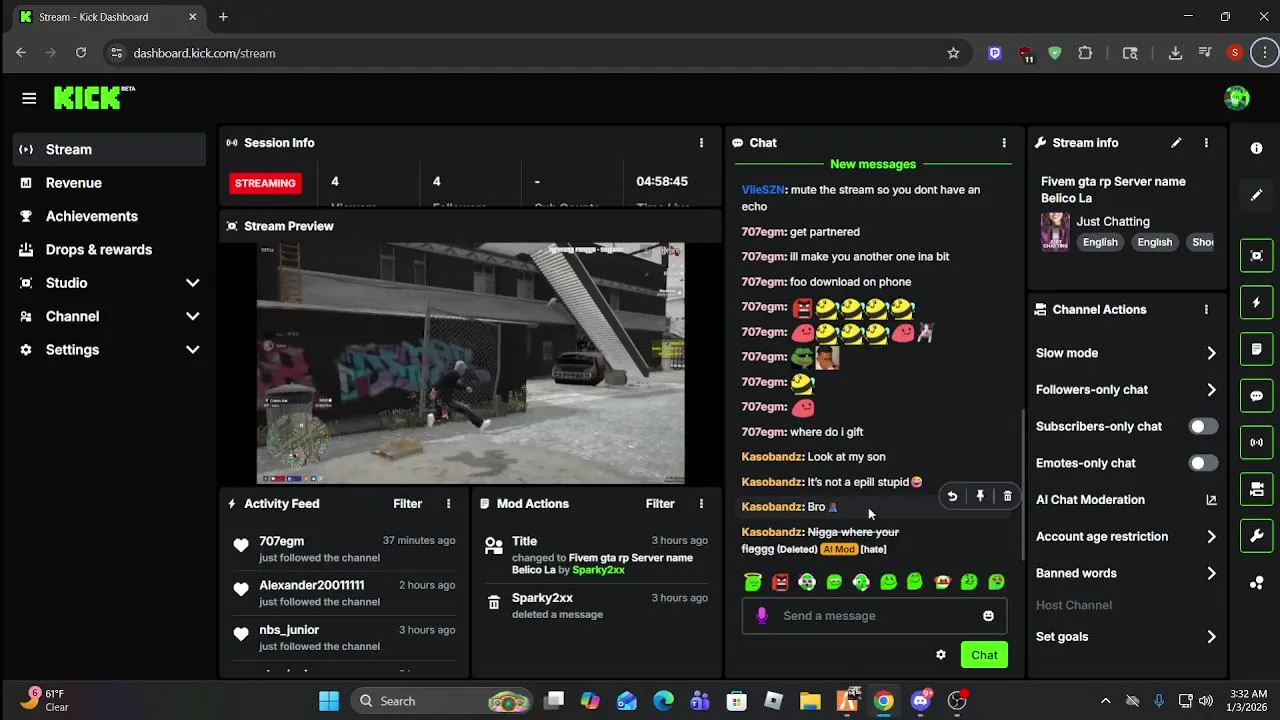Enable Emotes-only chat toggle
This screenshot has width=1280, height=720.
(x=1203, y=463)
